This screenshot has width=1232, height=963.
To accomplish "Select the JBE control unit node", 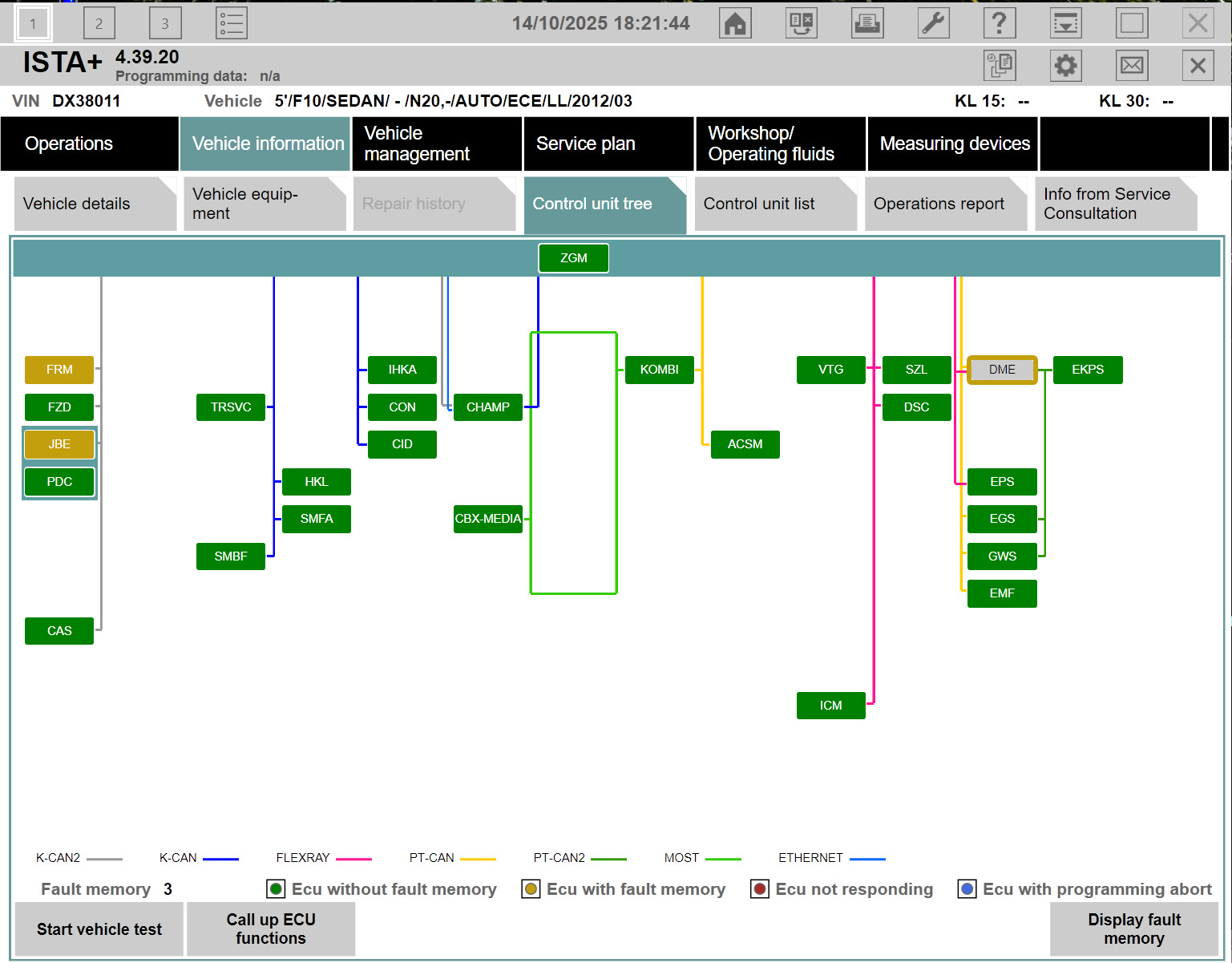I will pos(59,444).
